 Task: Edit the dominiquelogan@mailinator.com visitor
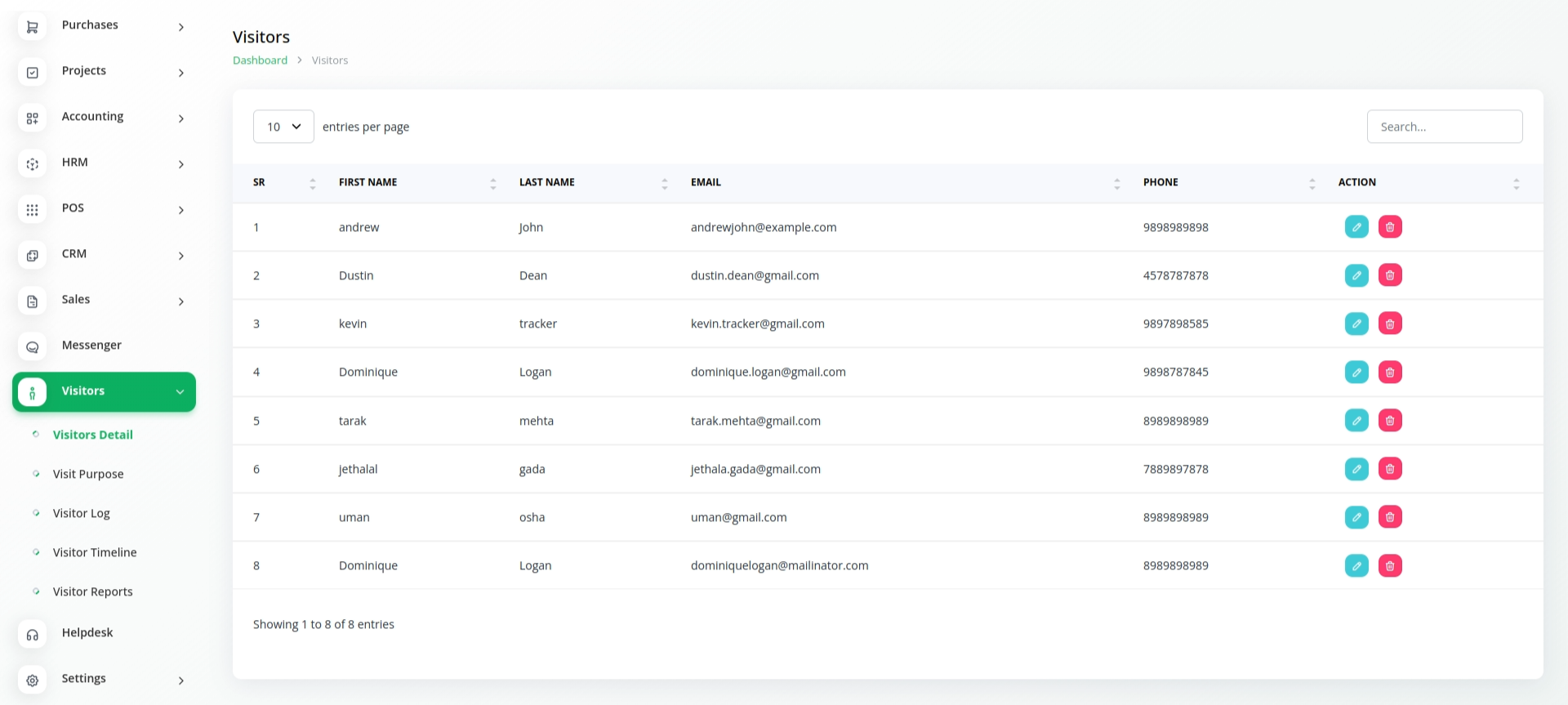pyautogui.click(x=1356, y=565)
